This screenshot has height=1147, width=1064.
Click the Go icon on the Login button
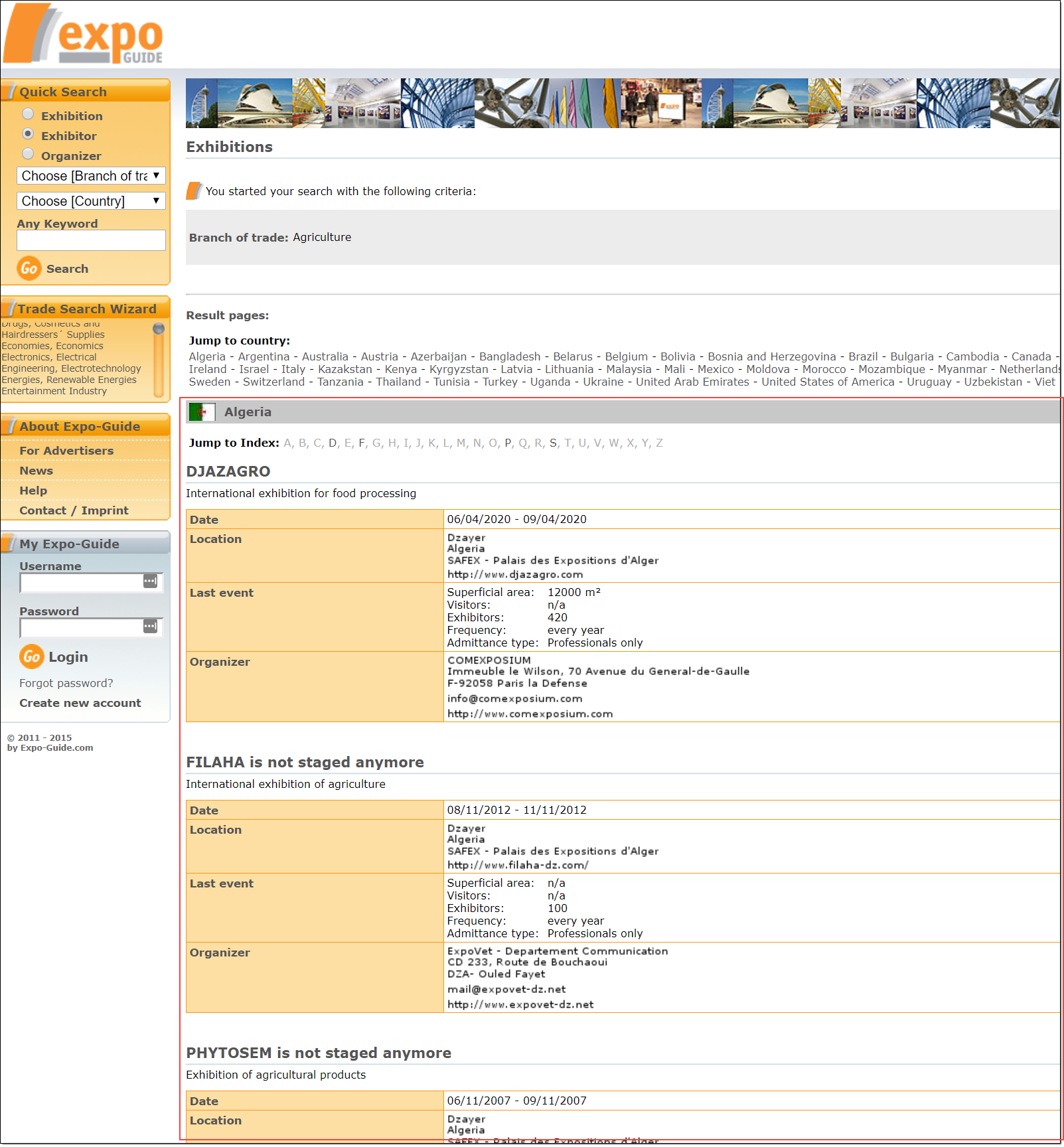[x=31, y=657]
